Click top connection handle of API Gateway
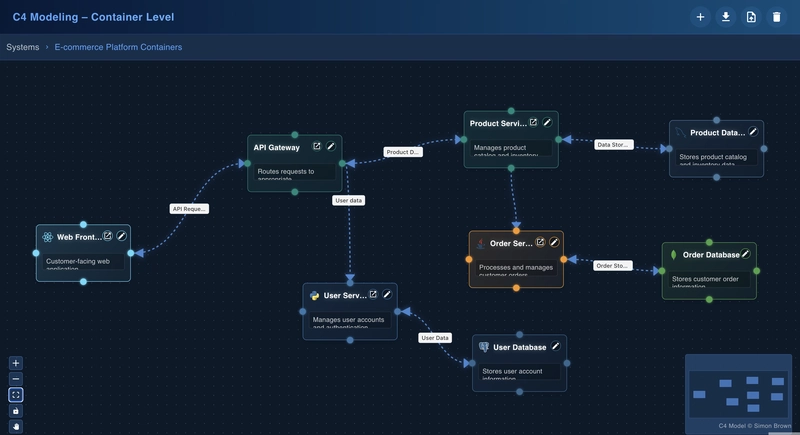This screenshot has width=800, height=435. click(x=295, y=135)
